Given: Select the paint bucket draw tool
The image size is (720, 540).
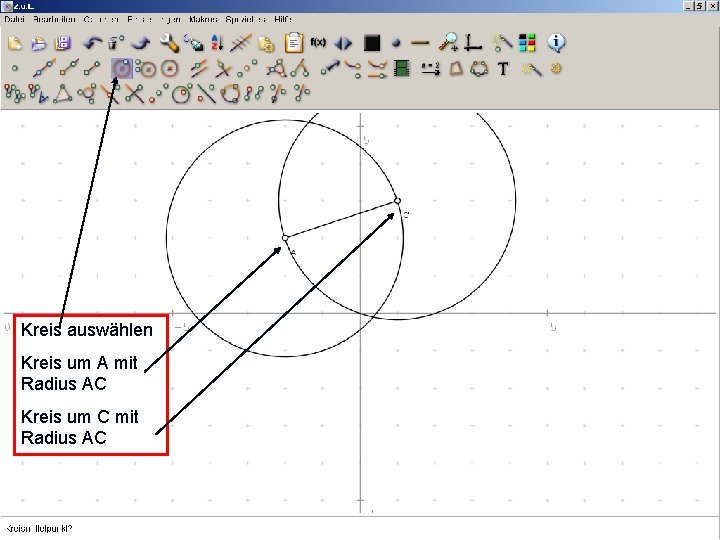Looking at the screenshot, I should coord(194,43).
